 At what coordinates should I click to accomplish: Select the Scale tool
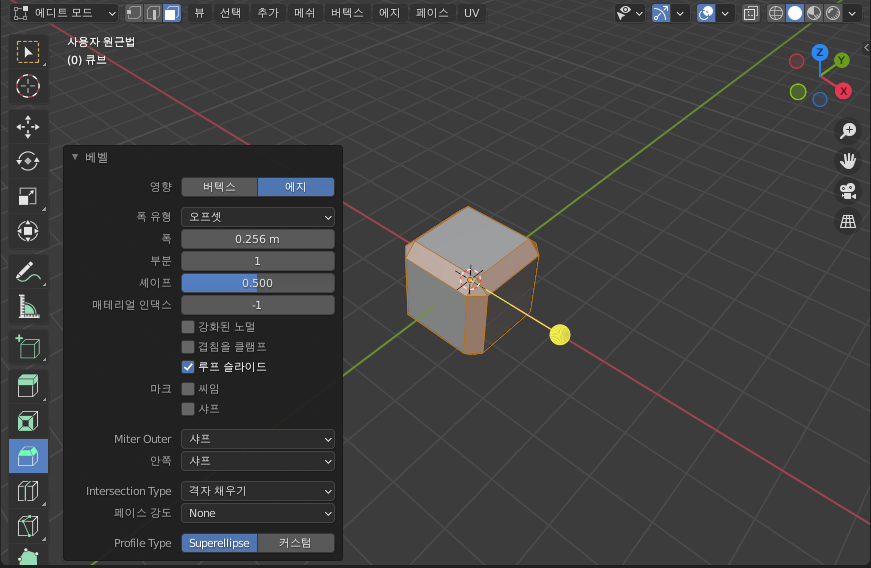(x=28, y=196)
